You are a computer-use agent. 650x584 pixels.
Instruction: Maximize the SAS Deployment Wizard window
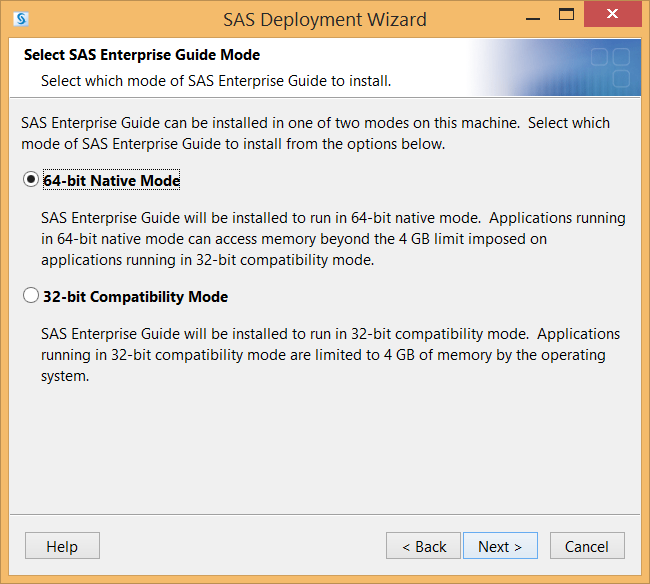[566, 15]
